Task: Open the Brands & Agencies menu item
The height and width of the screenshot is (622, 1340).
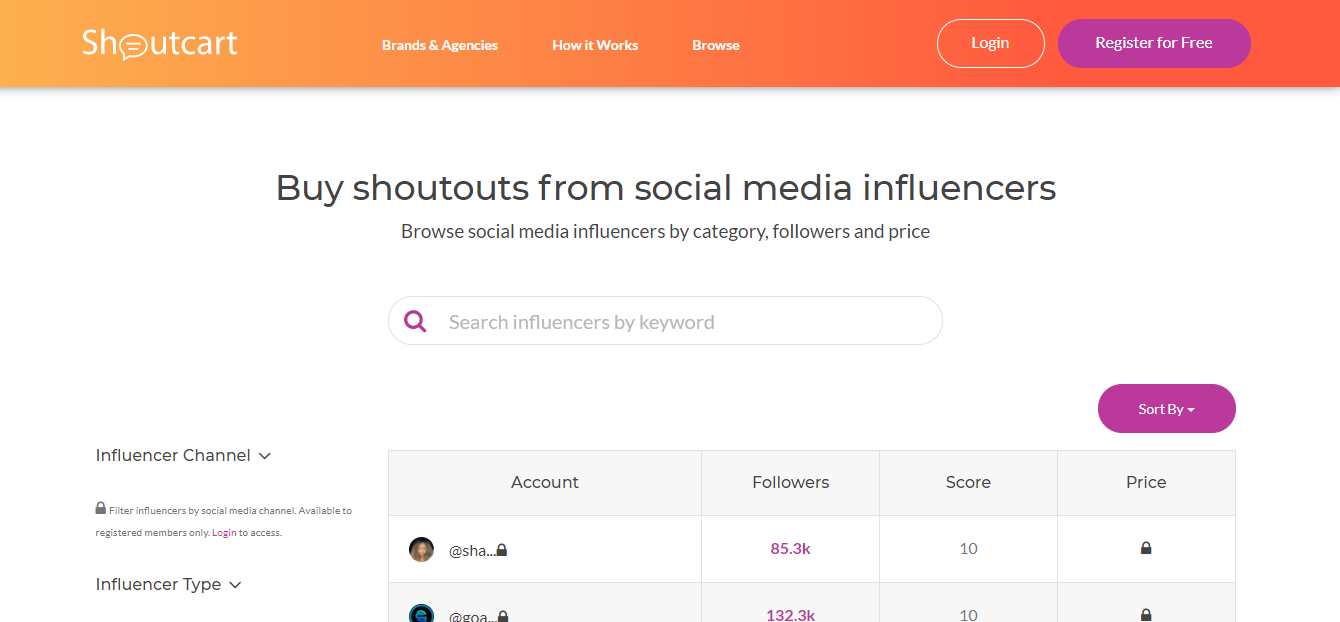Action: point(440,45)
